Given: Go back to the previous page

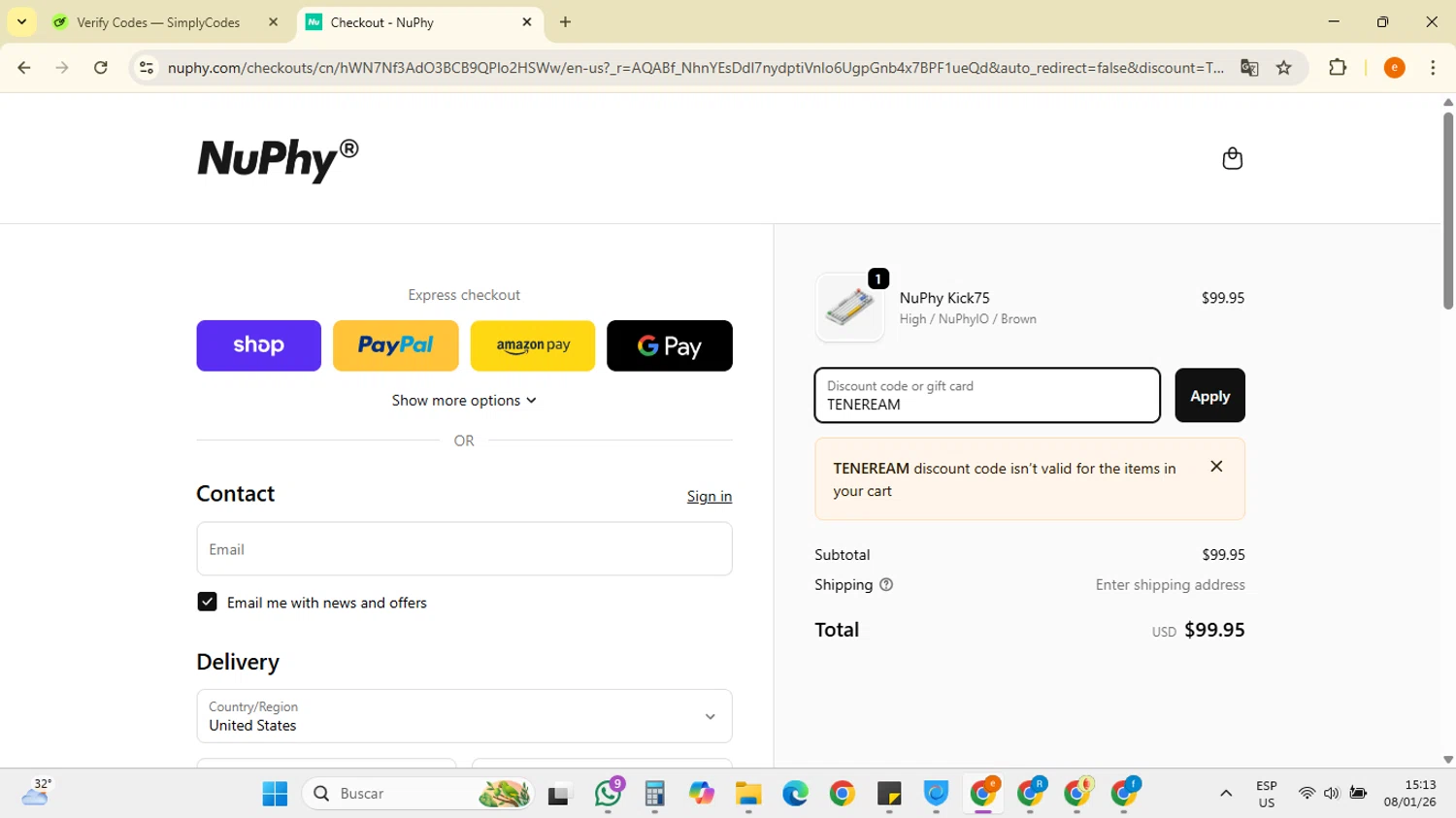Looking at the screenshot, I should click(24, 68).
